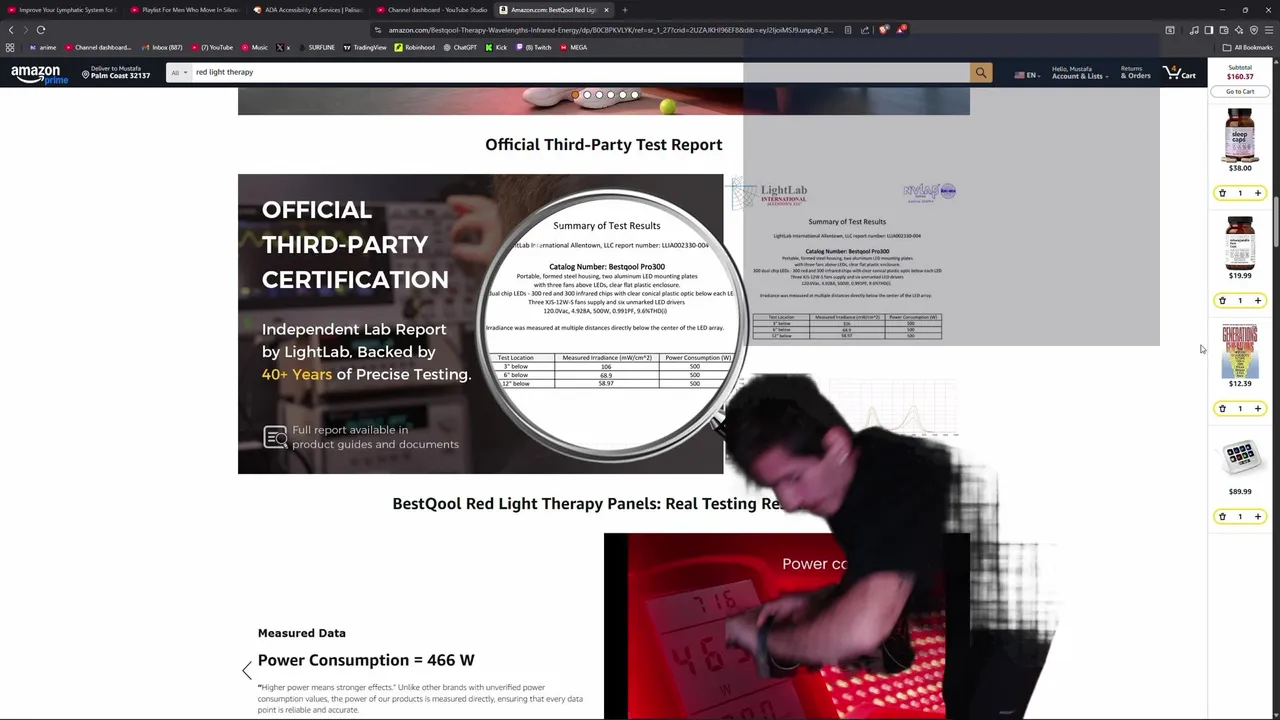Open the EN language dropdown
The image size is (1280, 720).
pyautogui.click(x=1027, y=75)
